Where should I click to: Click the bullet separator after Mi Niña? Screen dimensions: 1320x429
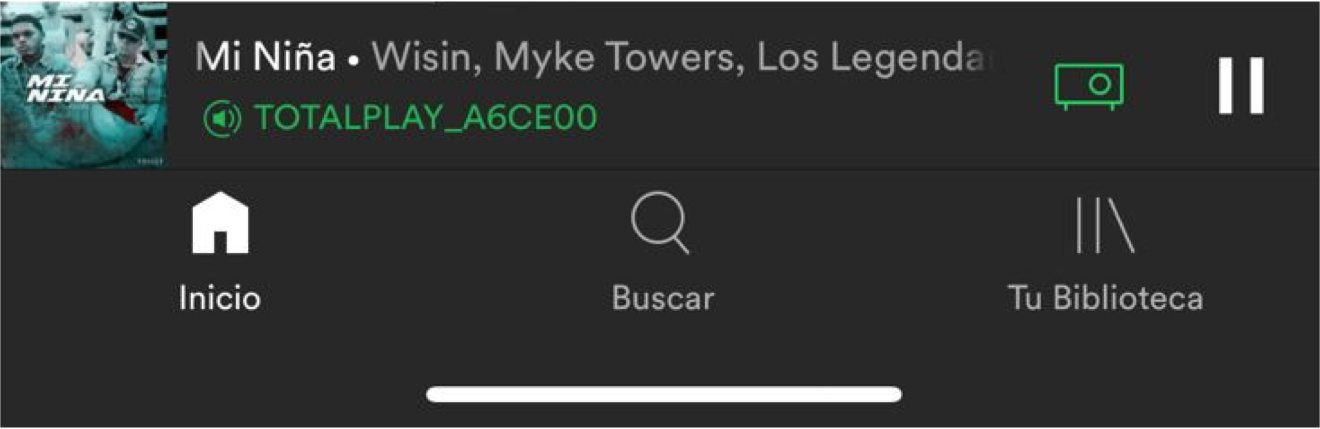(354, 60)
